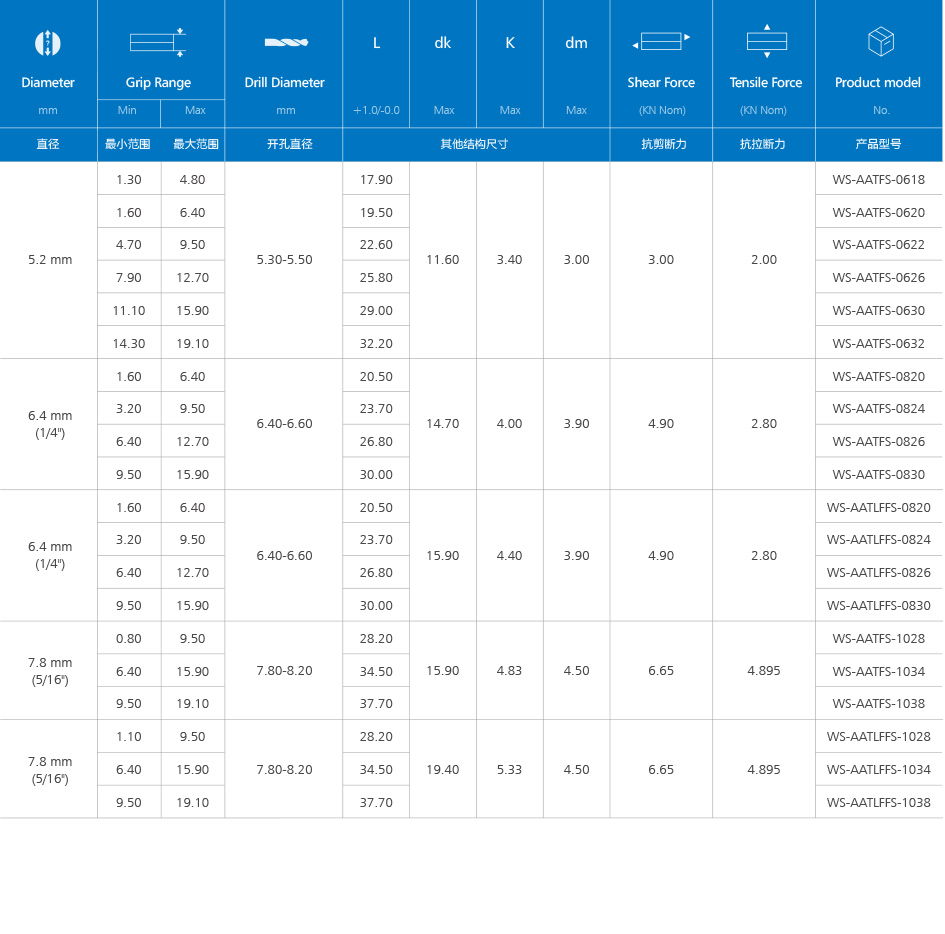The width and height of the screenshot is (945, 934).
Task: Click the Grip Range icon
Action: (158, 42)
